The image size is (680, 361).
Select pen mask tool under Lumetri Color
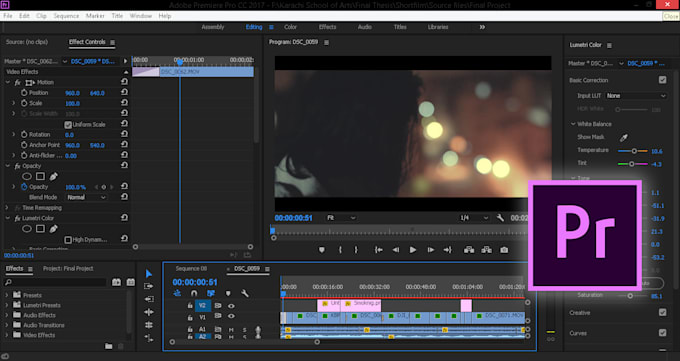click(53, 229)
